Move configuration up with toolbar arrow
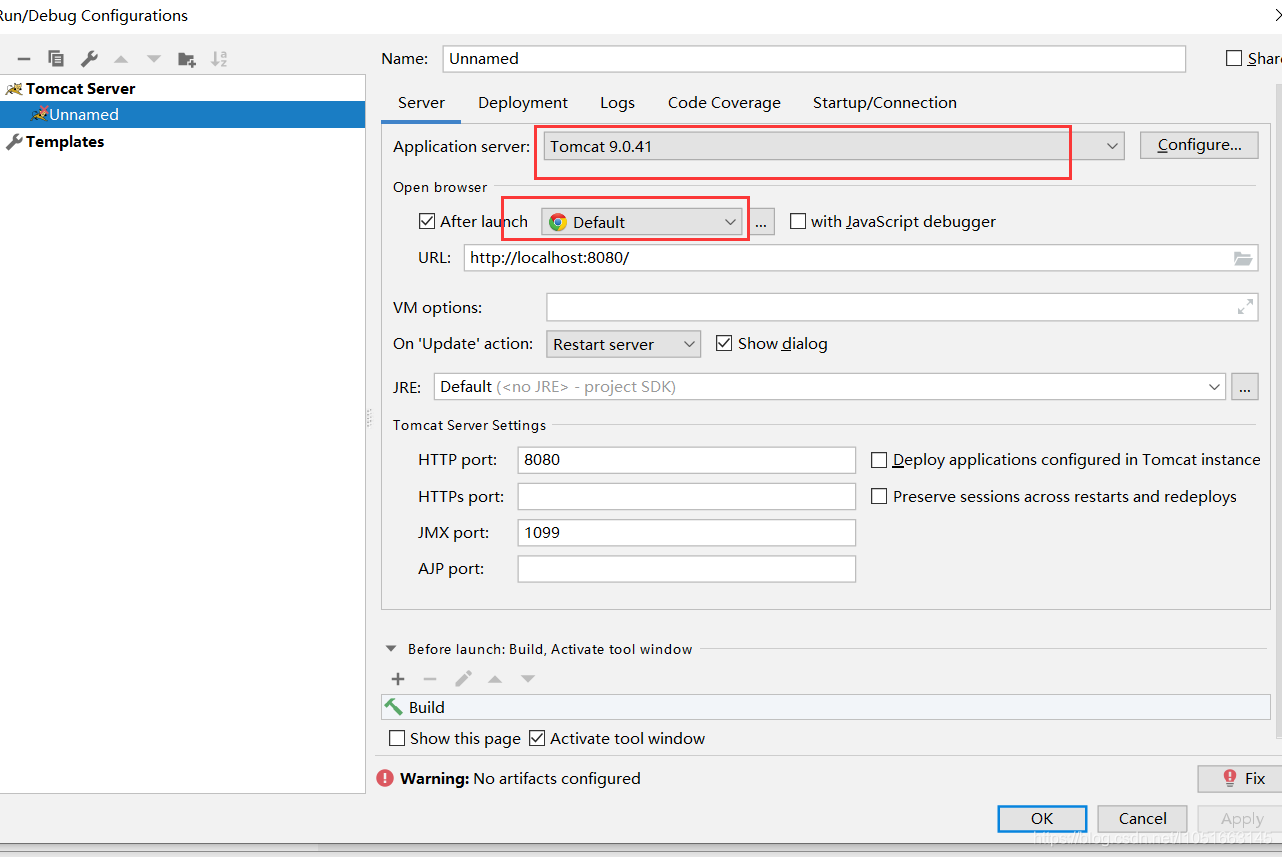The height and width of the screenshot is (857, 1282). tap(121, 59)
